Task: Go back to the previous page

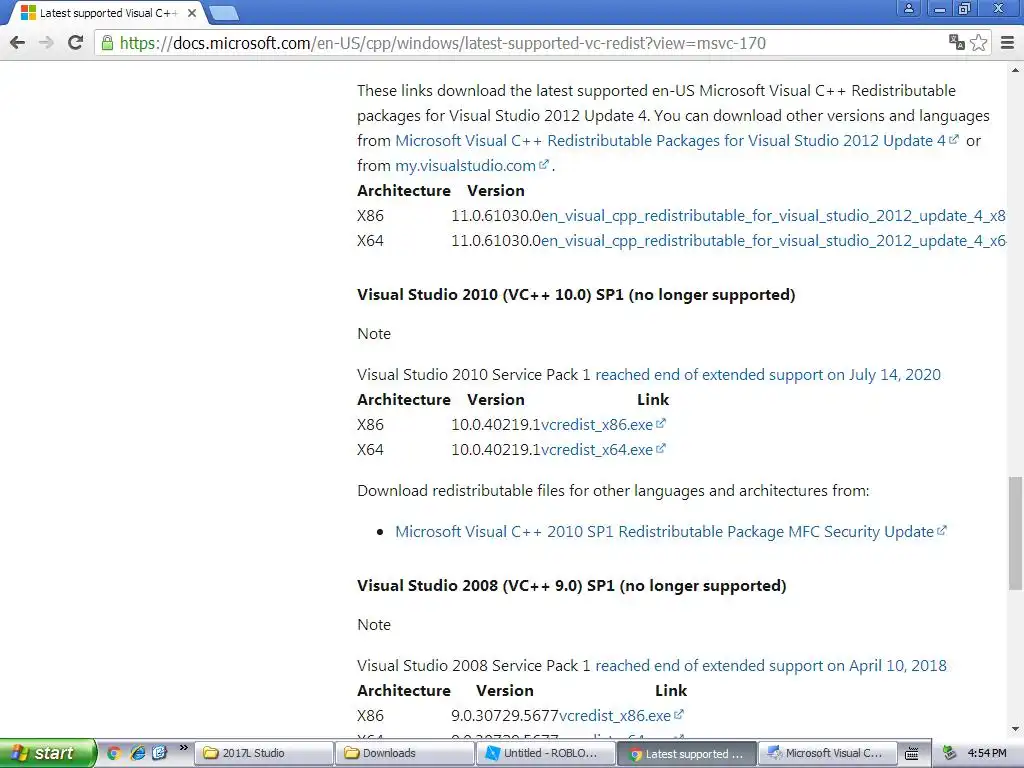Action: point(18,43)
